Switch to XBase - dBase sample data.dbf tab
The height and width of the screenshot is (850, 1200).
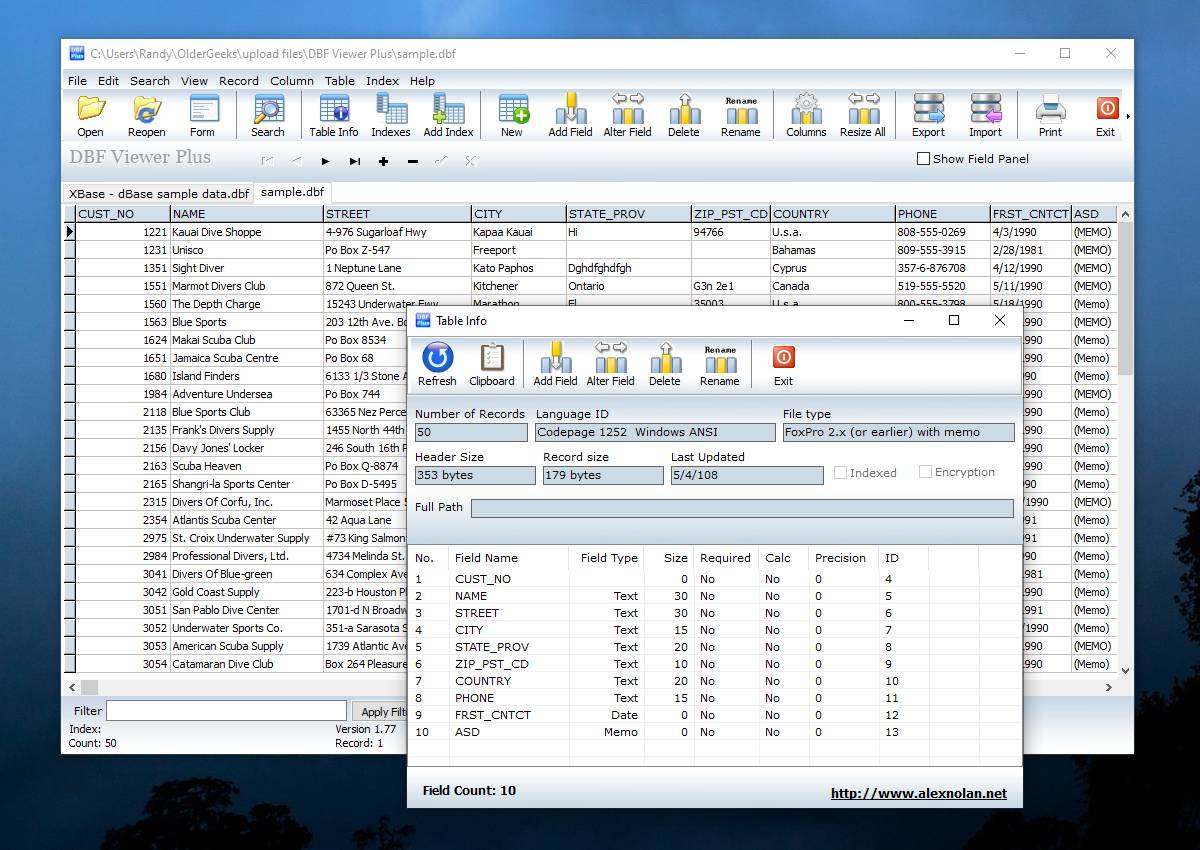pos(158,193)
